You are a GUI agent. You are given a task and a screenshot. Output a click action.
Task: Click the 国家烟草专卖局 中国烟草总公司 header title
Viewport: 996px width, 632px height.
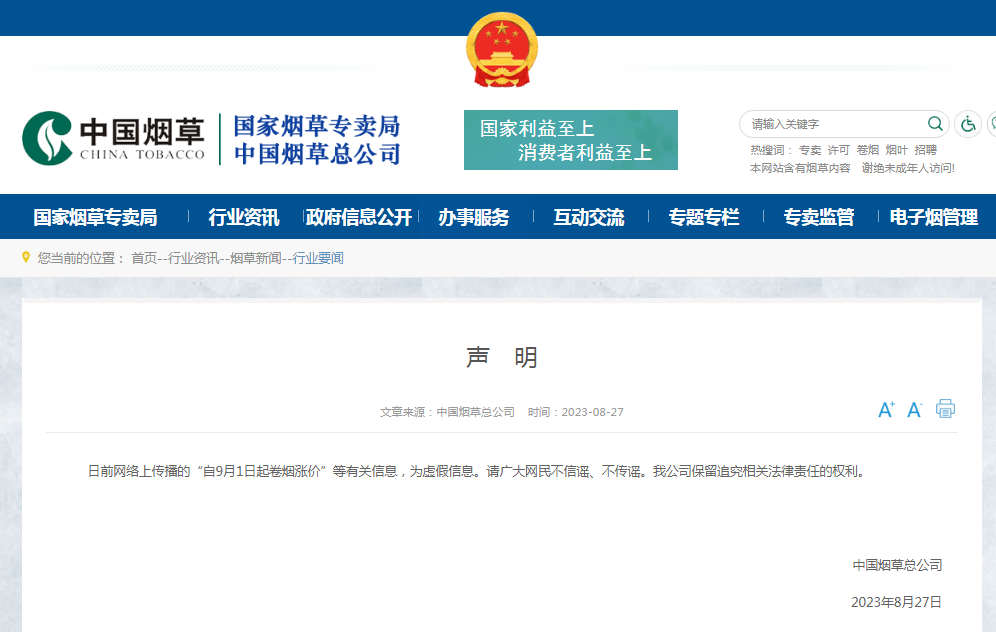click(x=316, y=140)
